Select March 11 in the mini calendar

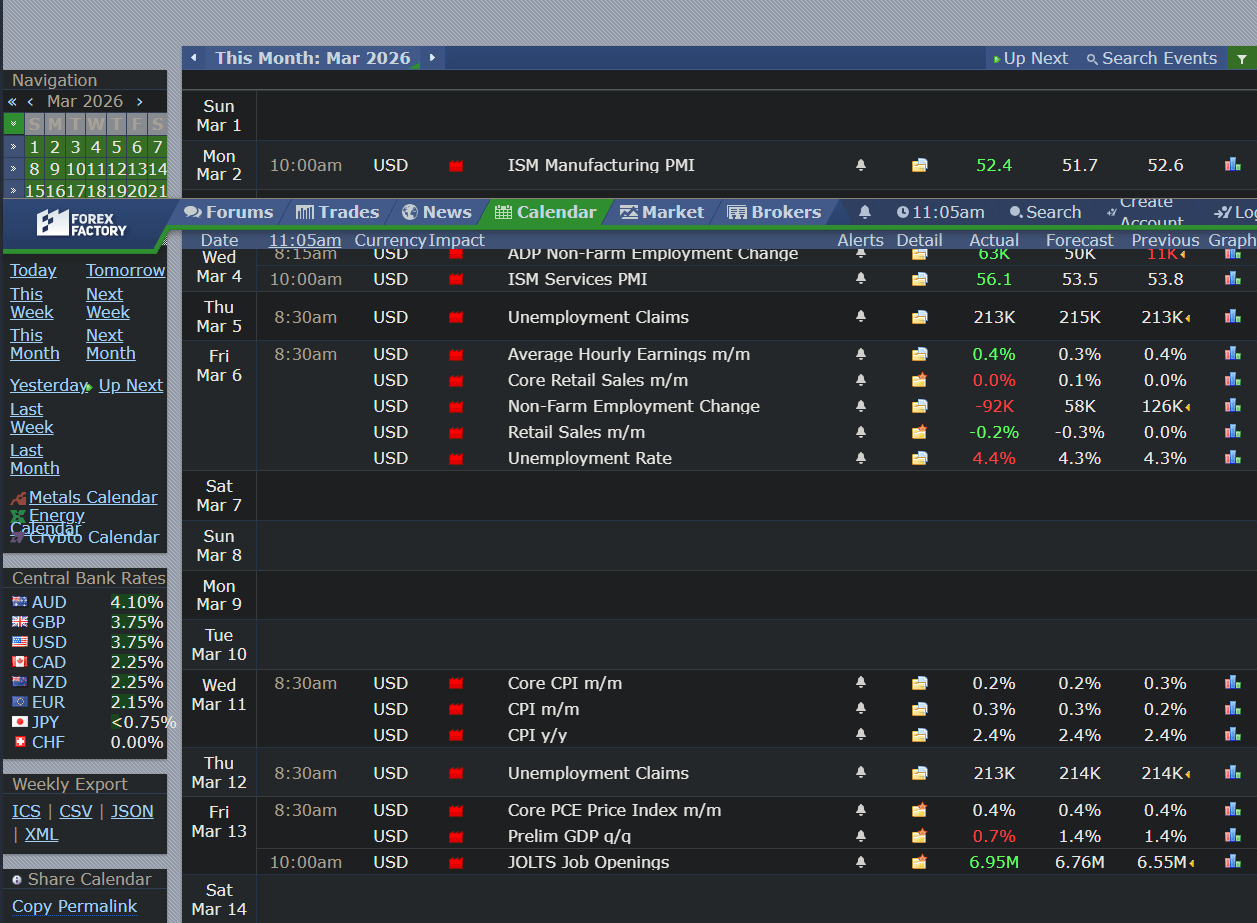tap(96, 169)
